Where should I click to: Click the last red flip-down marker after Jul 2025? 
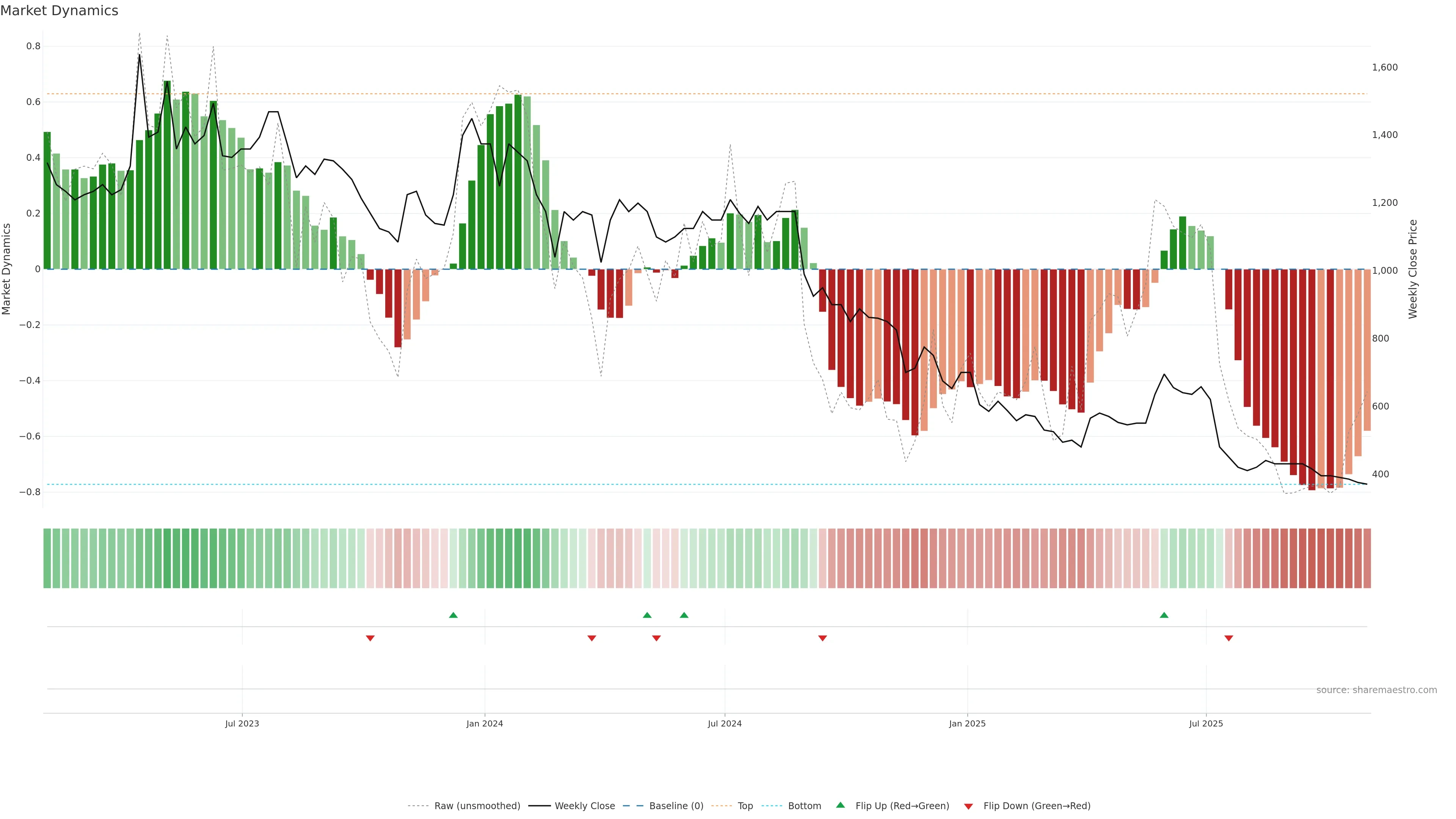[1229, 638]
